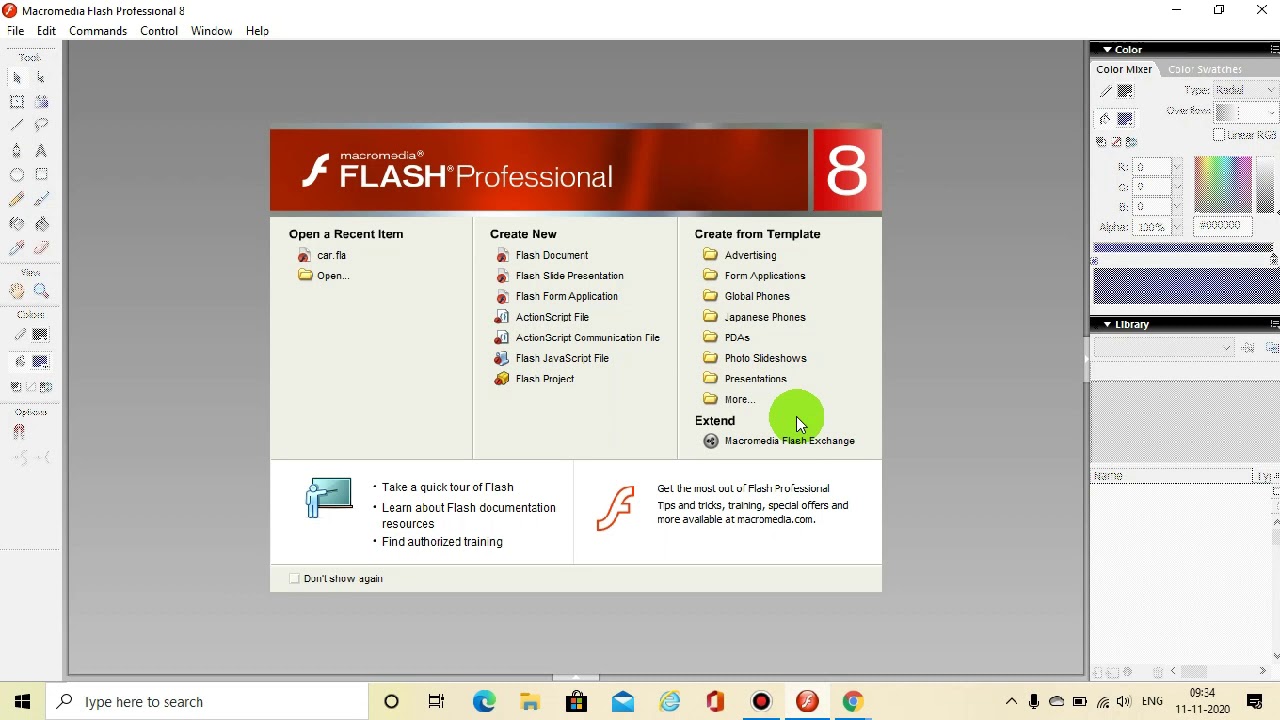Select the Zoom magnifier tool

pyautogui.click(x=41, y=291)
